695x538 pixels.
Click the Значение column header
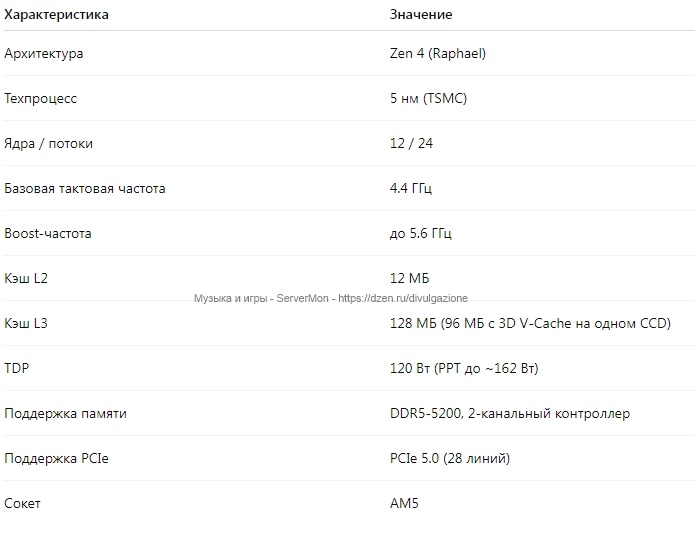tap(420, 15)
